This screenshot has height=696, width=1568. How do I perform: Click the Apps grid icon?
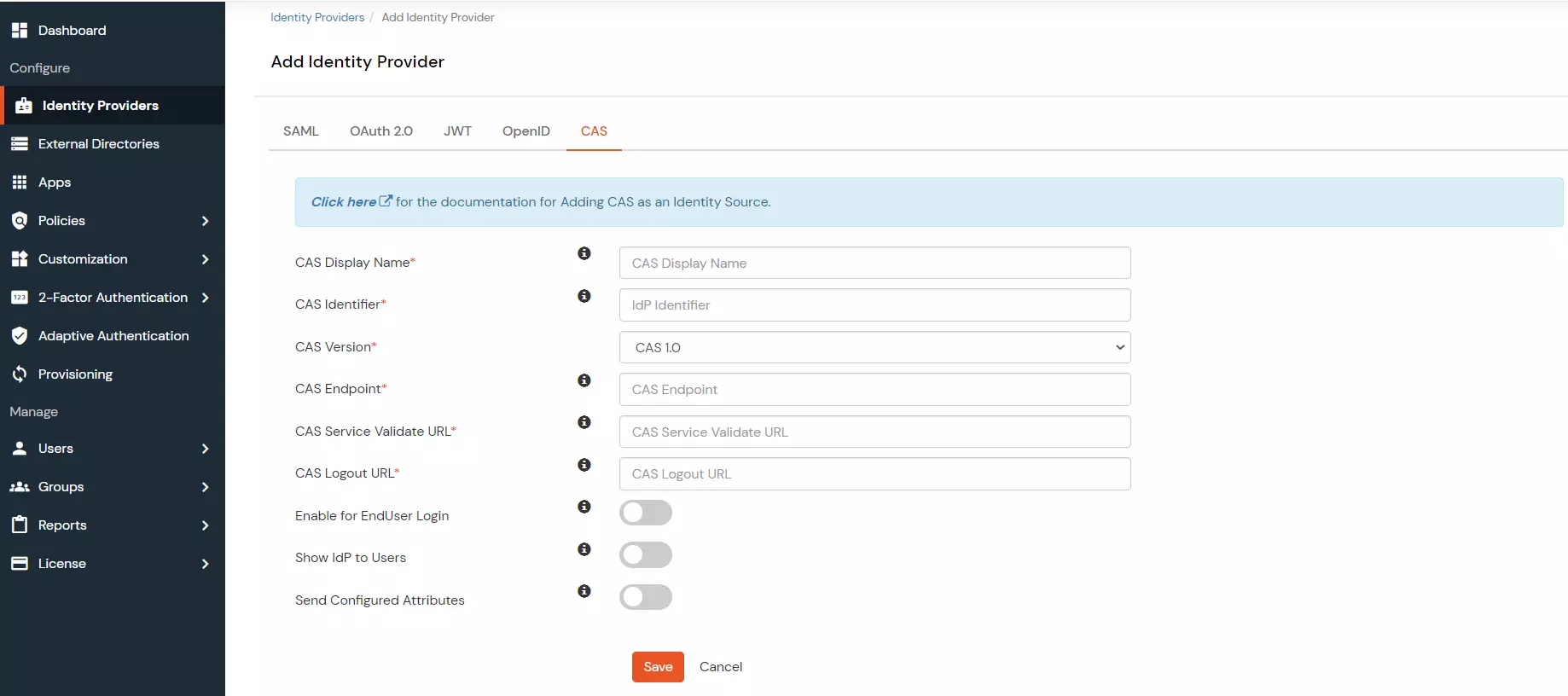(20, 183)
